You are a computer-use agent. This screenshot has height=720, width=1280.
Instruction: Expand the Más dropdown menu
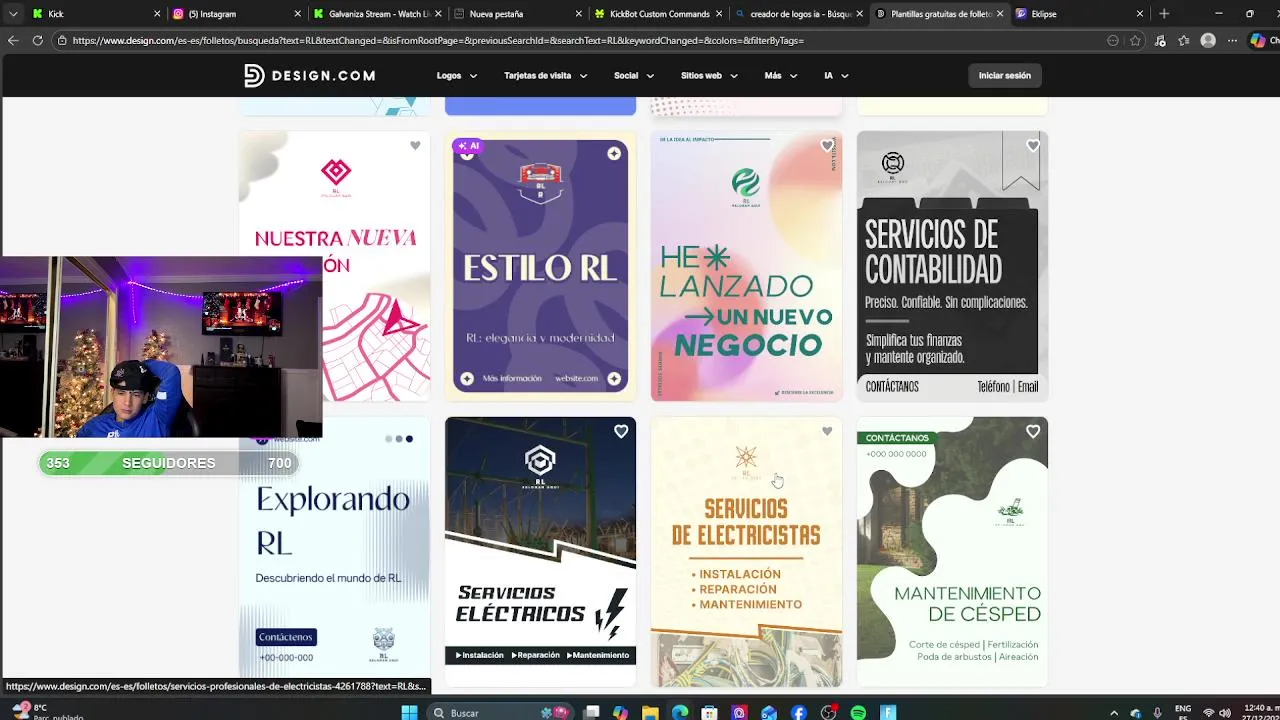pos(781,75)
